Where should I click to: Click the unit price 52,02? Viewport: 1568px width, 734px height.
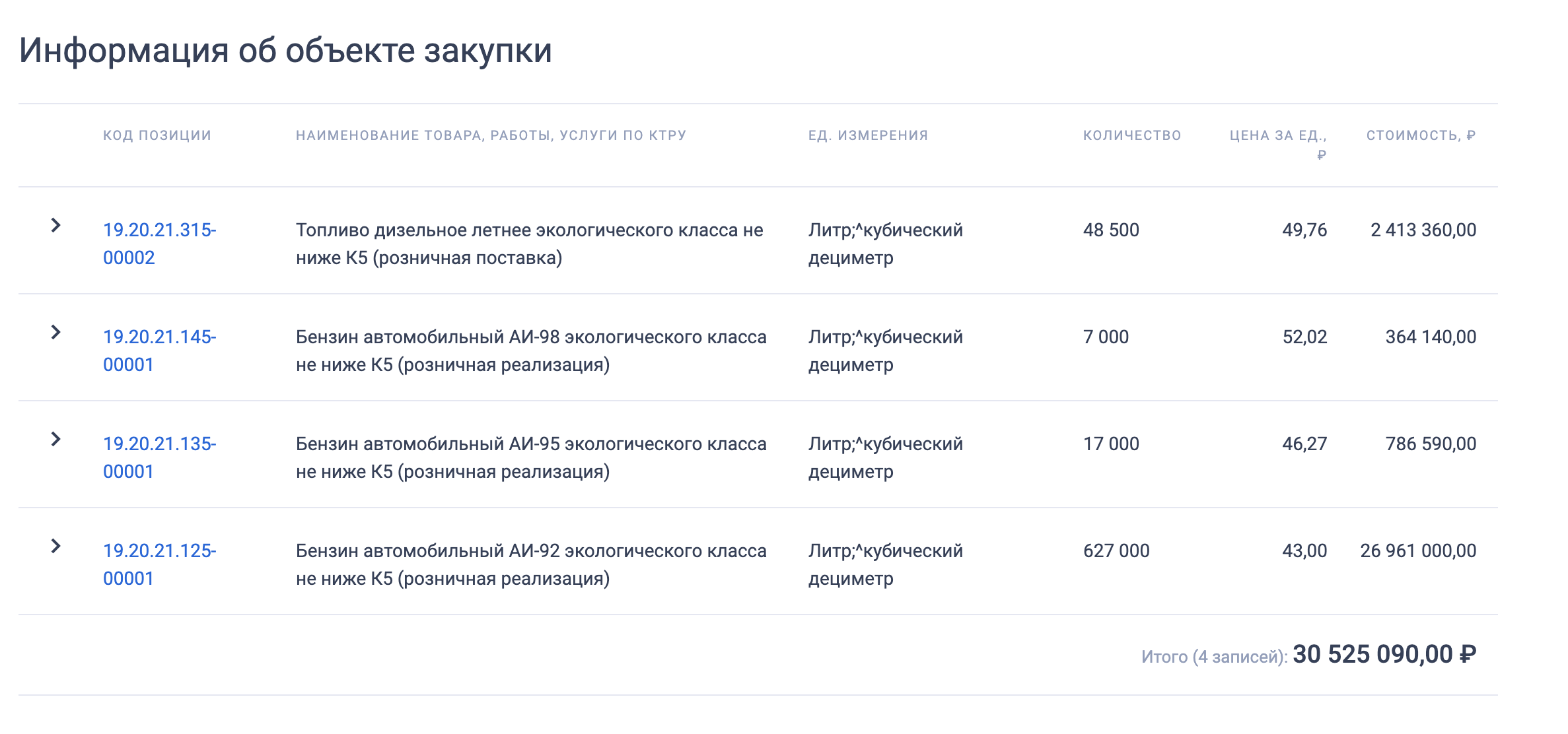[1304, 337]
